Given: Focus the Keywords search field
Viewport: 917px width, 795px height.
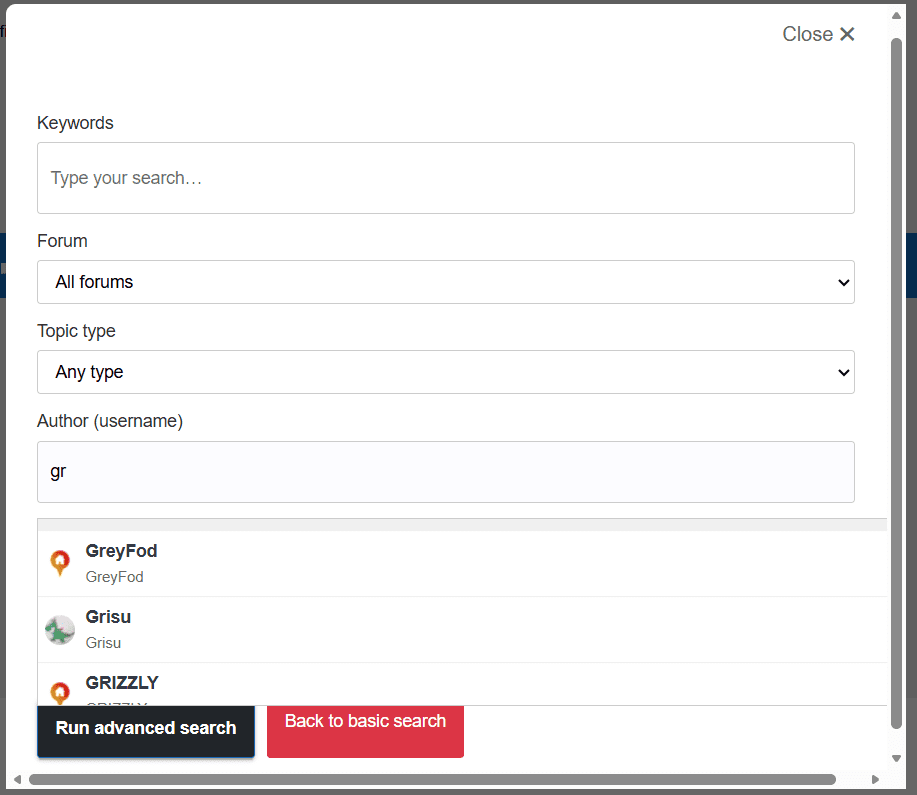Looking at the screenshot, I should (445, 178).
